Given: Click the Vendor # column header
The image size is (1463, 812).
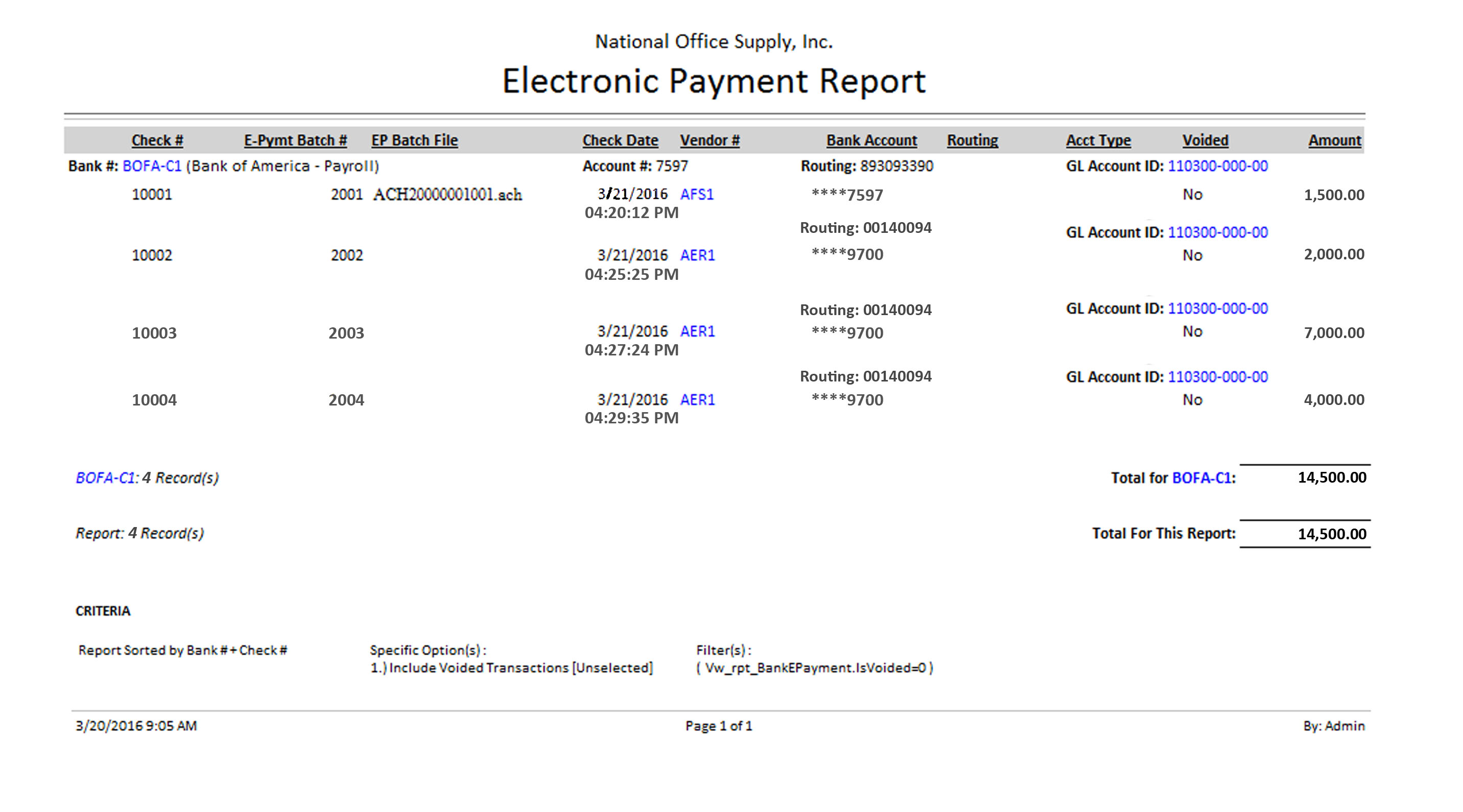Looking at the screenshot, I should click(x=710, y=140).
